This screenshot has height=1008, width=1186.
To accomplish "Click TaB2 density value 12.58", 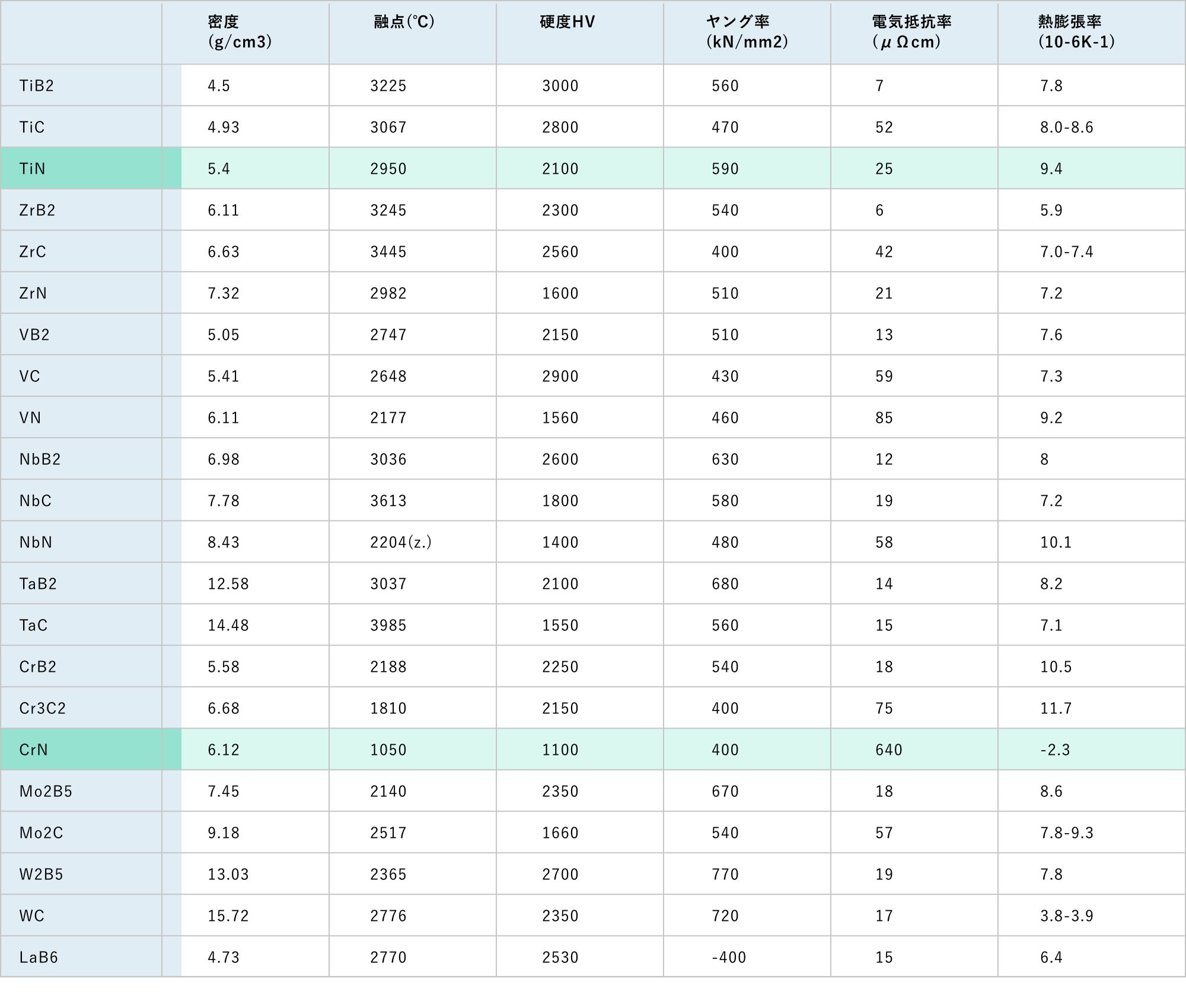I will [228, 584].
